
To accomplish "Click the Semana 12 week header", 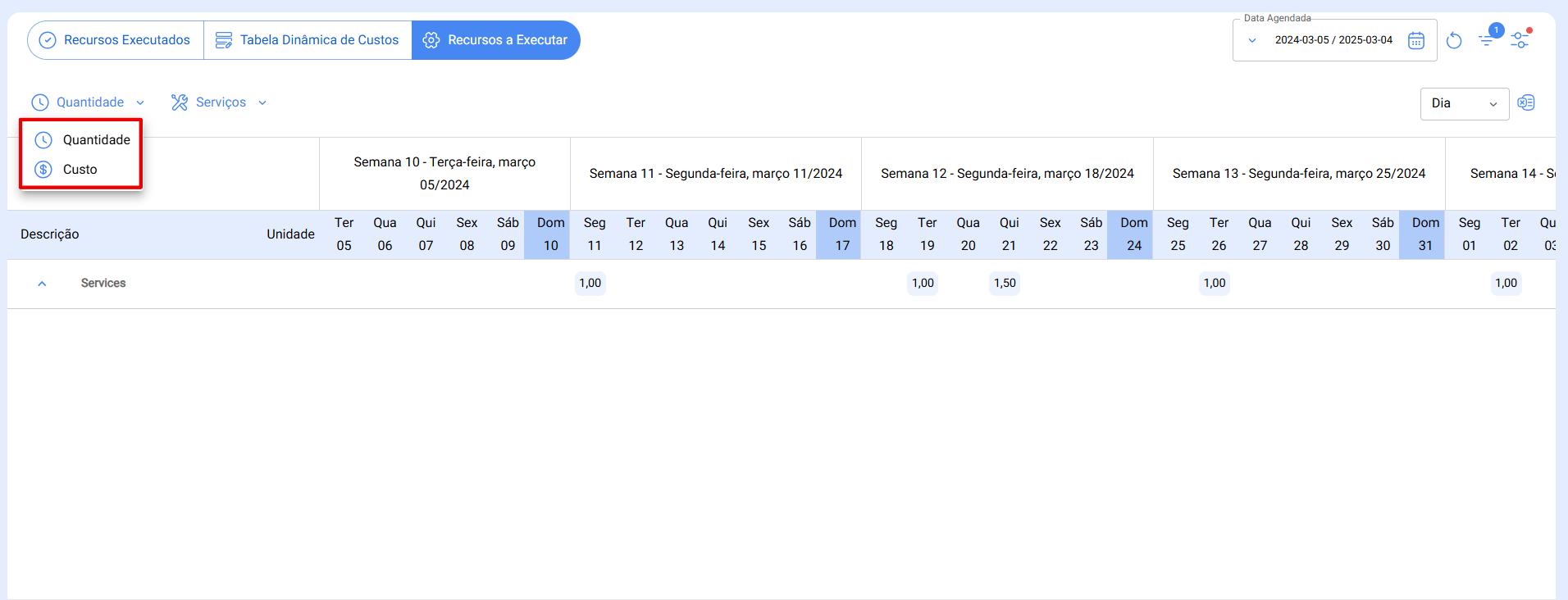I will pyautogui.click(x=1008, y=174).
